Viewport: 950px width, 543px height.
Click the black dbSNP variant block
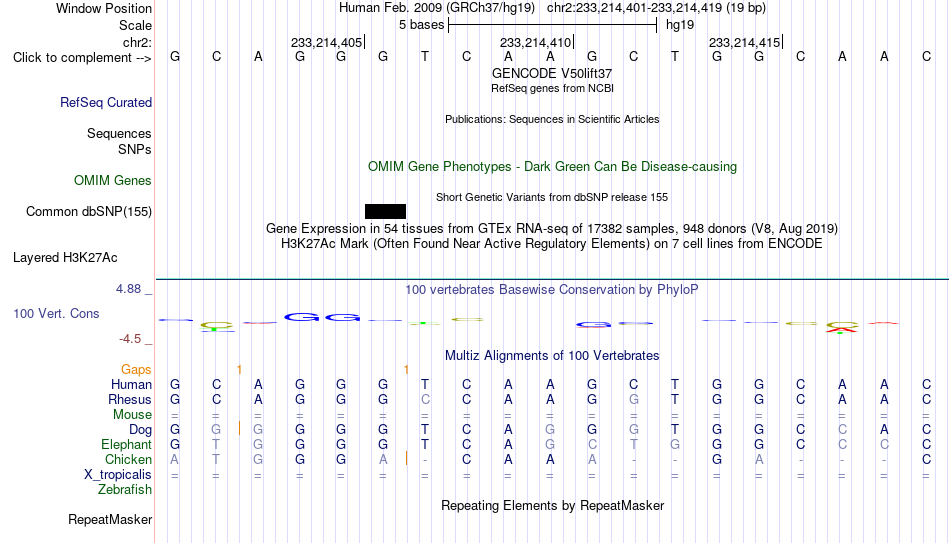coord(385,212)
